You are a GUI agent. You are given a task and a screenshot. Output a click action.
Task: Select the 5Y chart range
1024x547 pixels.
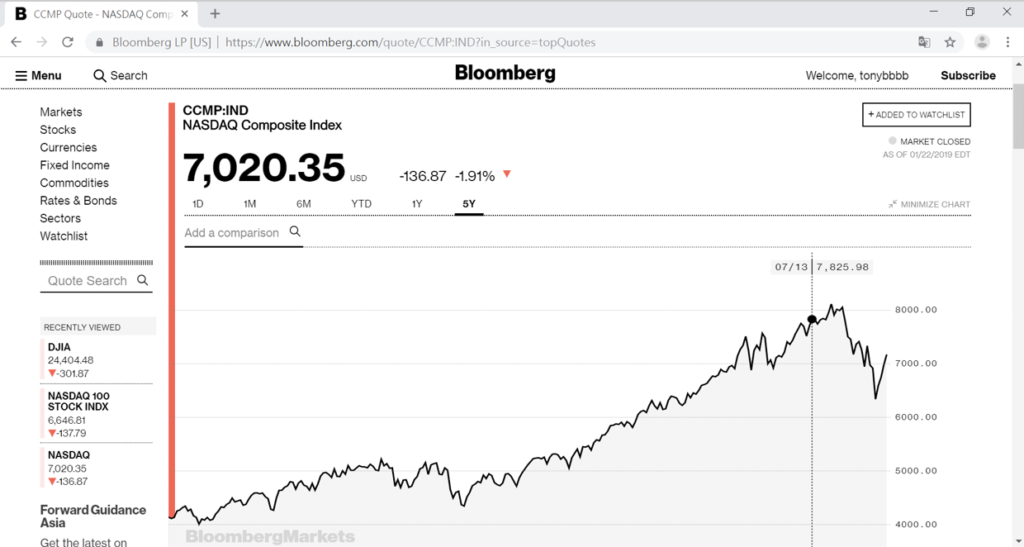[x=469, y=204]
